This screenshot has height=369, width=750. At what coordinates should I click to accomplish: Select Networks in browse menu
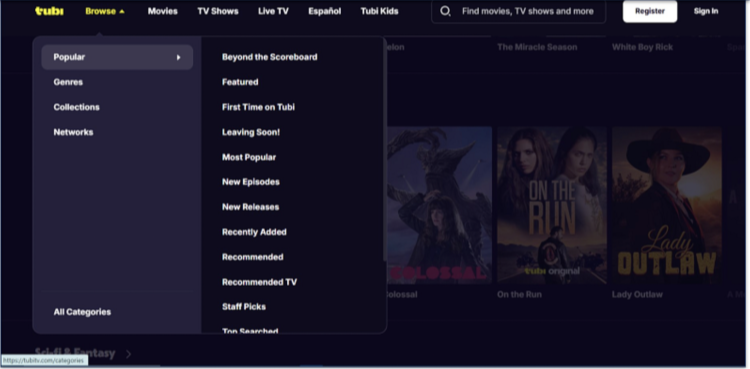(x=73, y=132)
